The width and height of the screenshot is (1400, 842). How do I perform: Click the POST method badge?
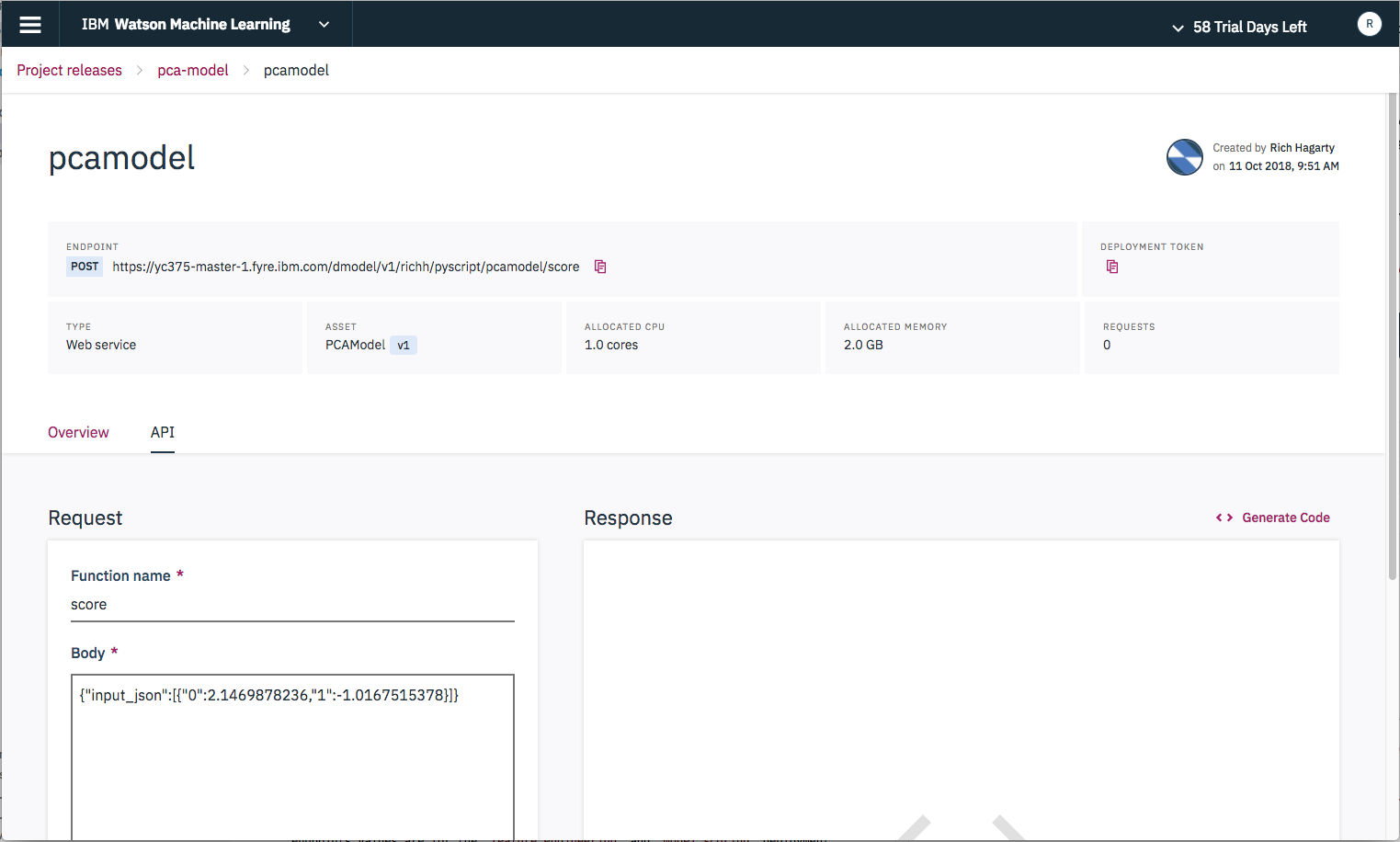(85, 267)
